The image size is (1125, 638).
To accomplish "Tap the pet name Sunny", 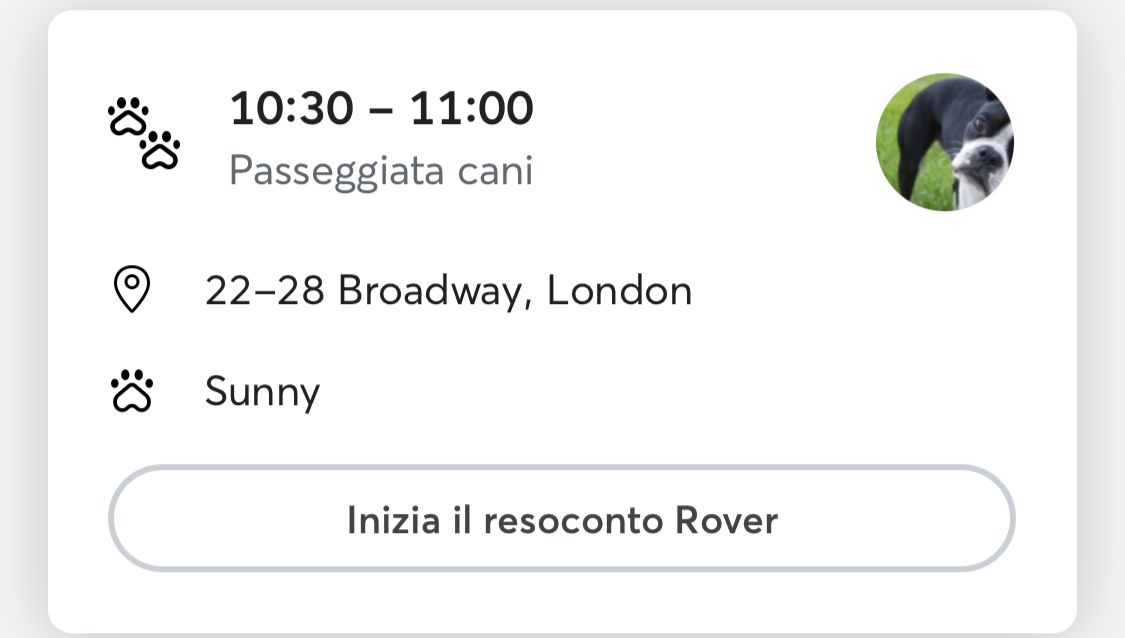I will [x=263, y=392].
